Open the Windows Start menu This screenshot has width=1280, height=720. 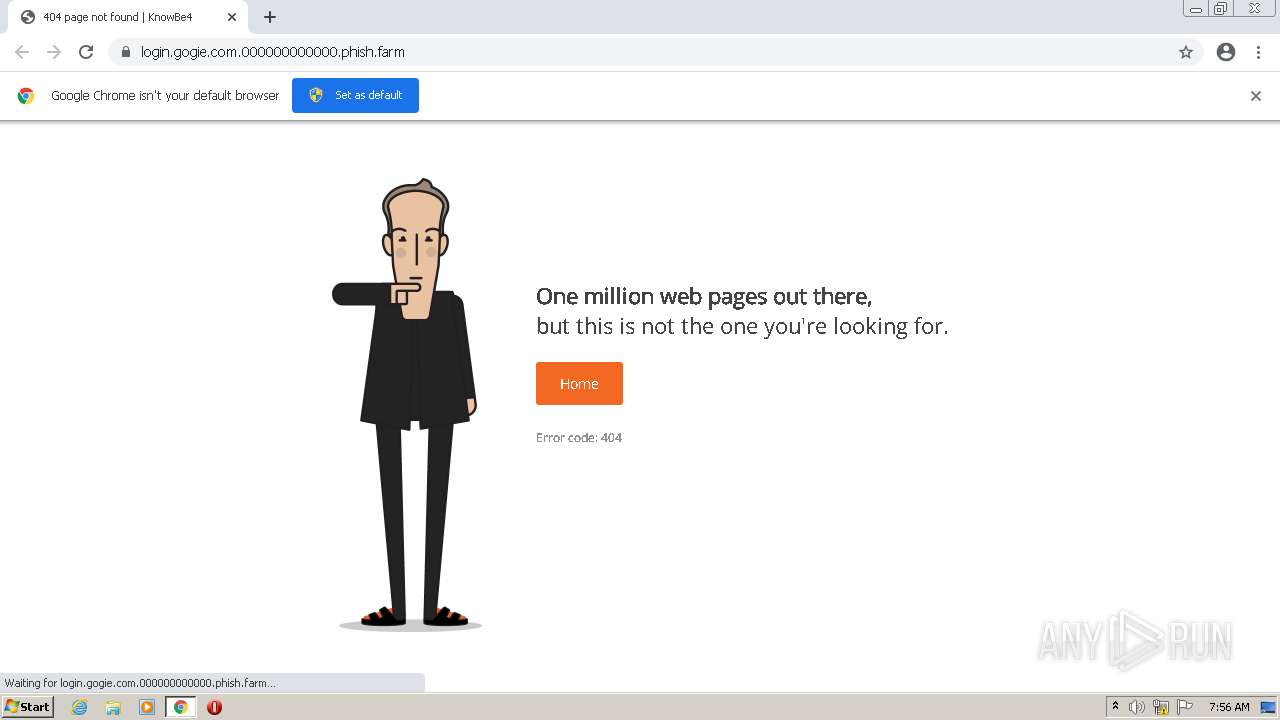28,707
